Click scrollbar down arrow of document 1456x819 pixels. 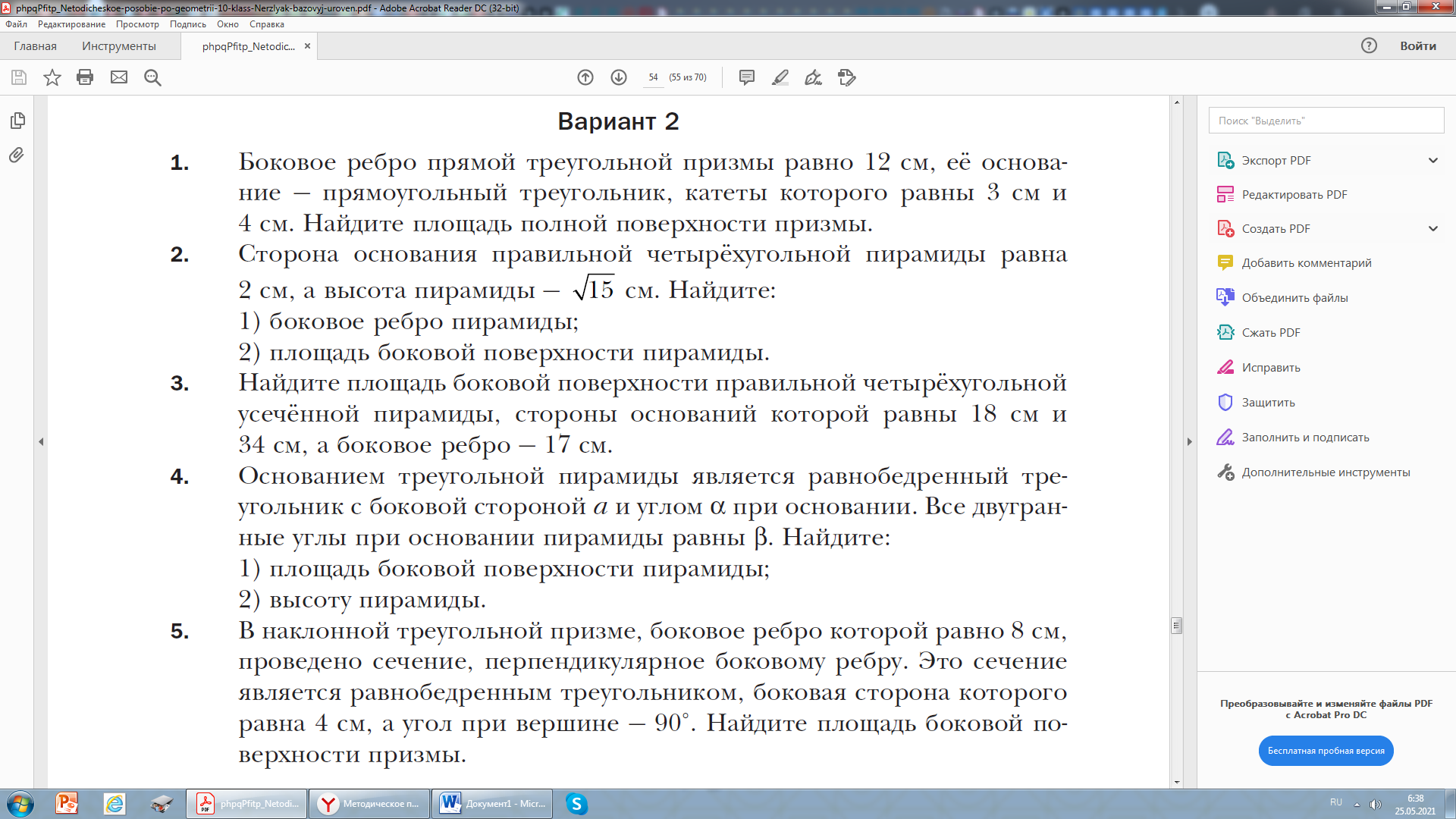[x=1177, y=782]
